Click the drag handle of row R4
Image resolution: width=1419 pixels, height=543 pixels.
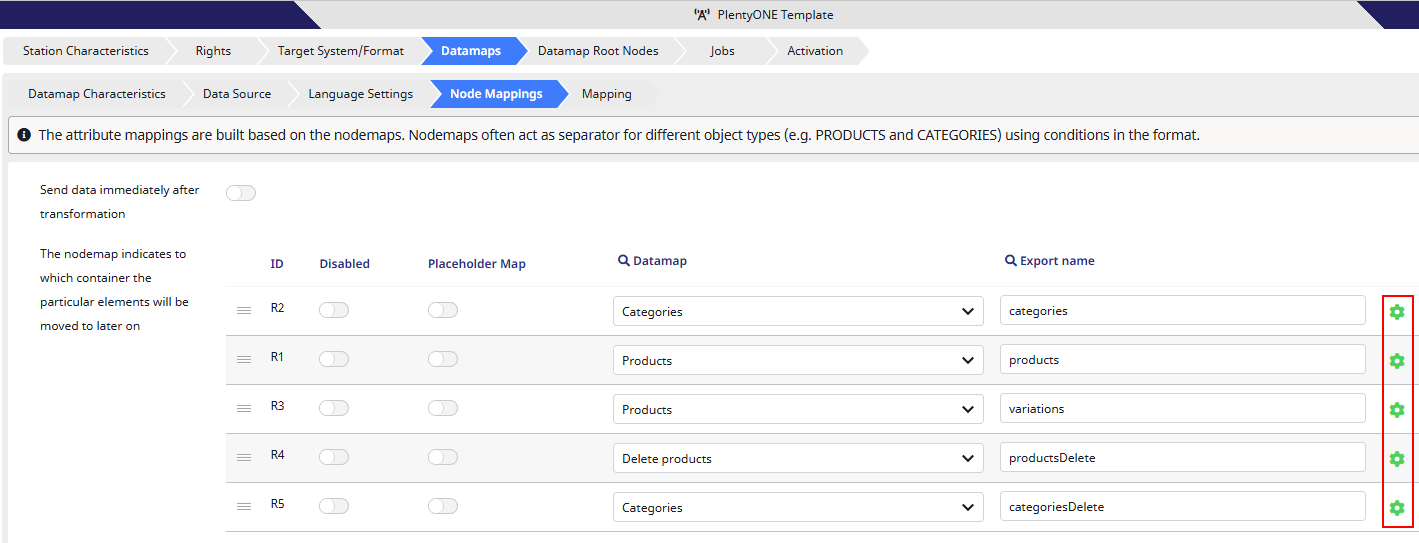(x=244, y=458)
